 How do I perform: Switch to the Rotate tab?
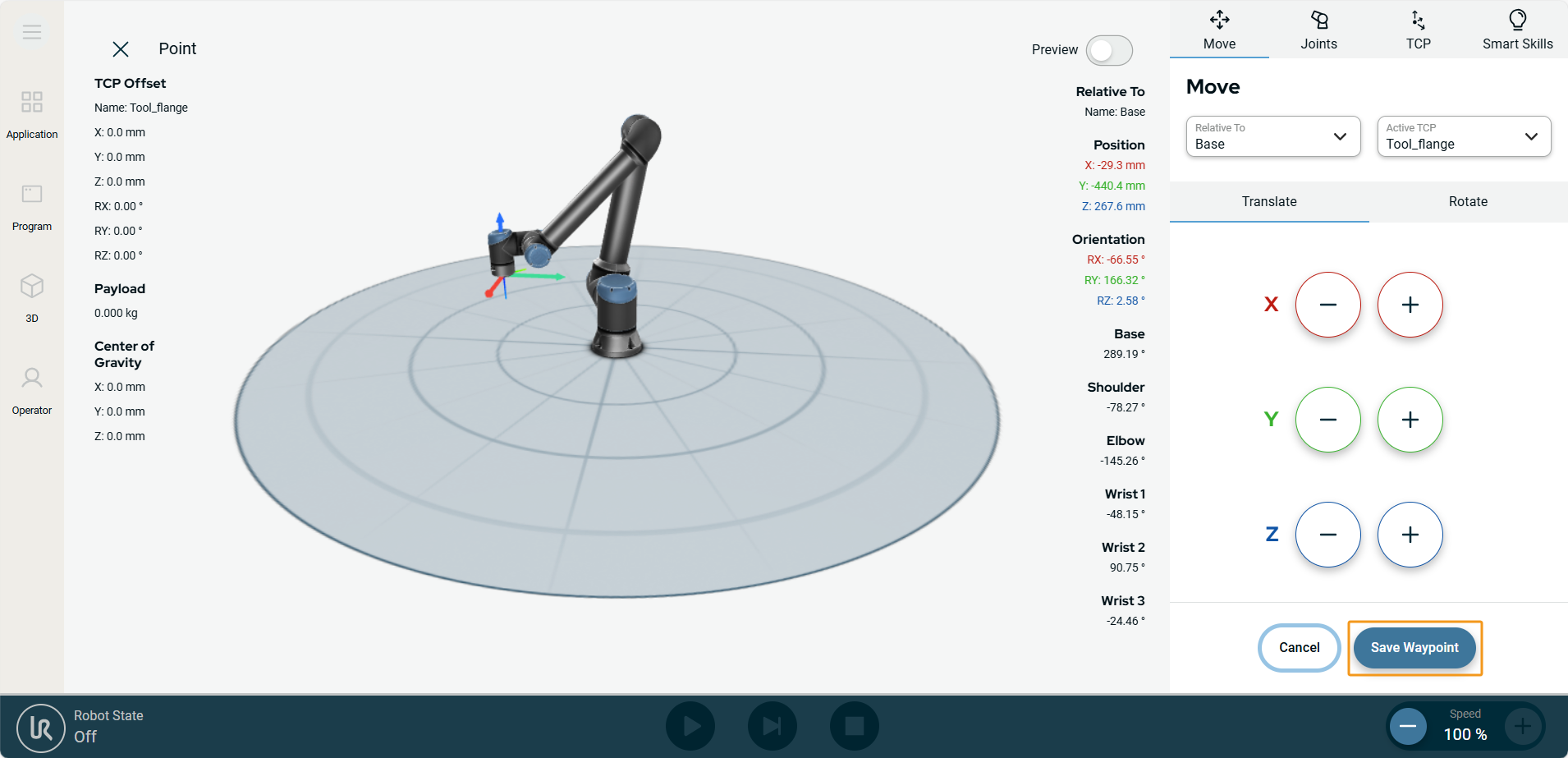(1468, 202)
